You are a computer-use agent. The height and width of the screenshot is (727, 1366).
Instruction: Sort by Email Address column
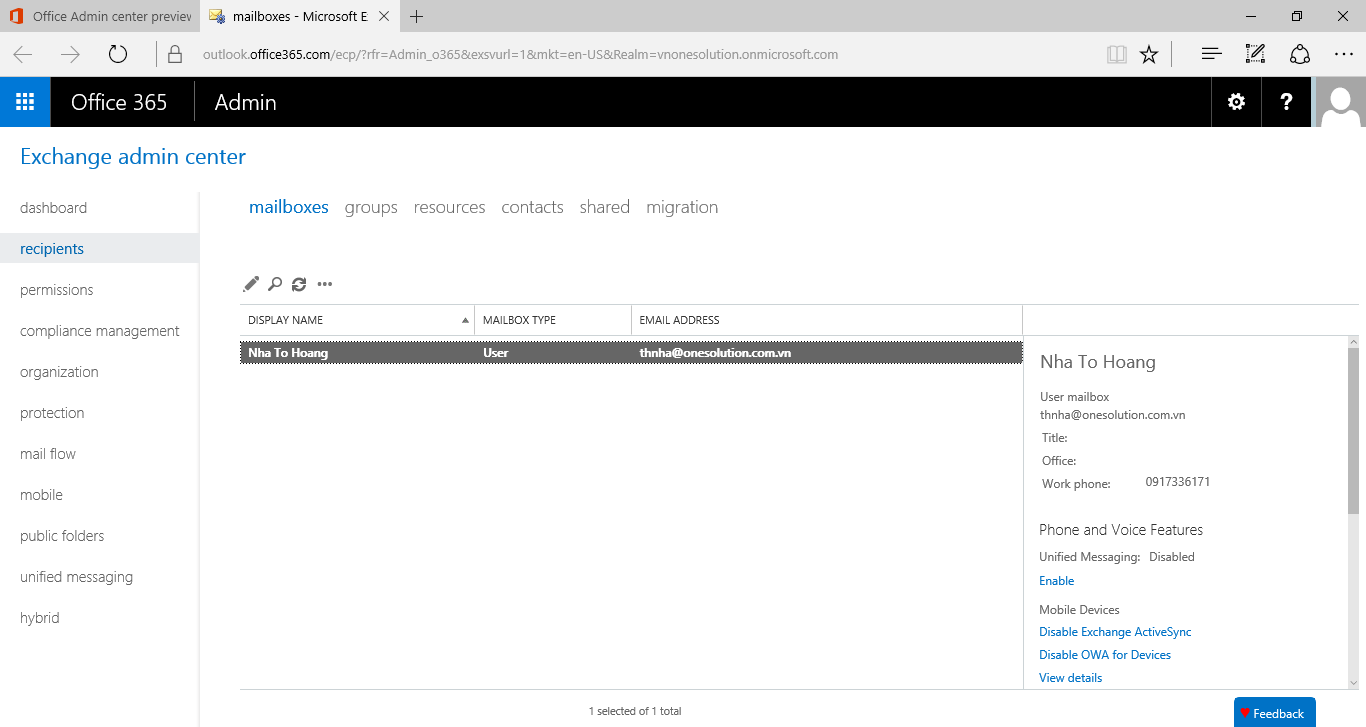pos(679,320)
